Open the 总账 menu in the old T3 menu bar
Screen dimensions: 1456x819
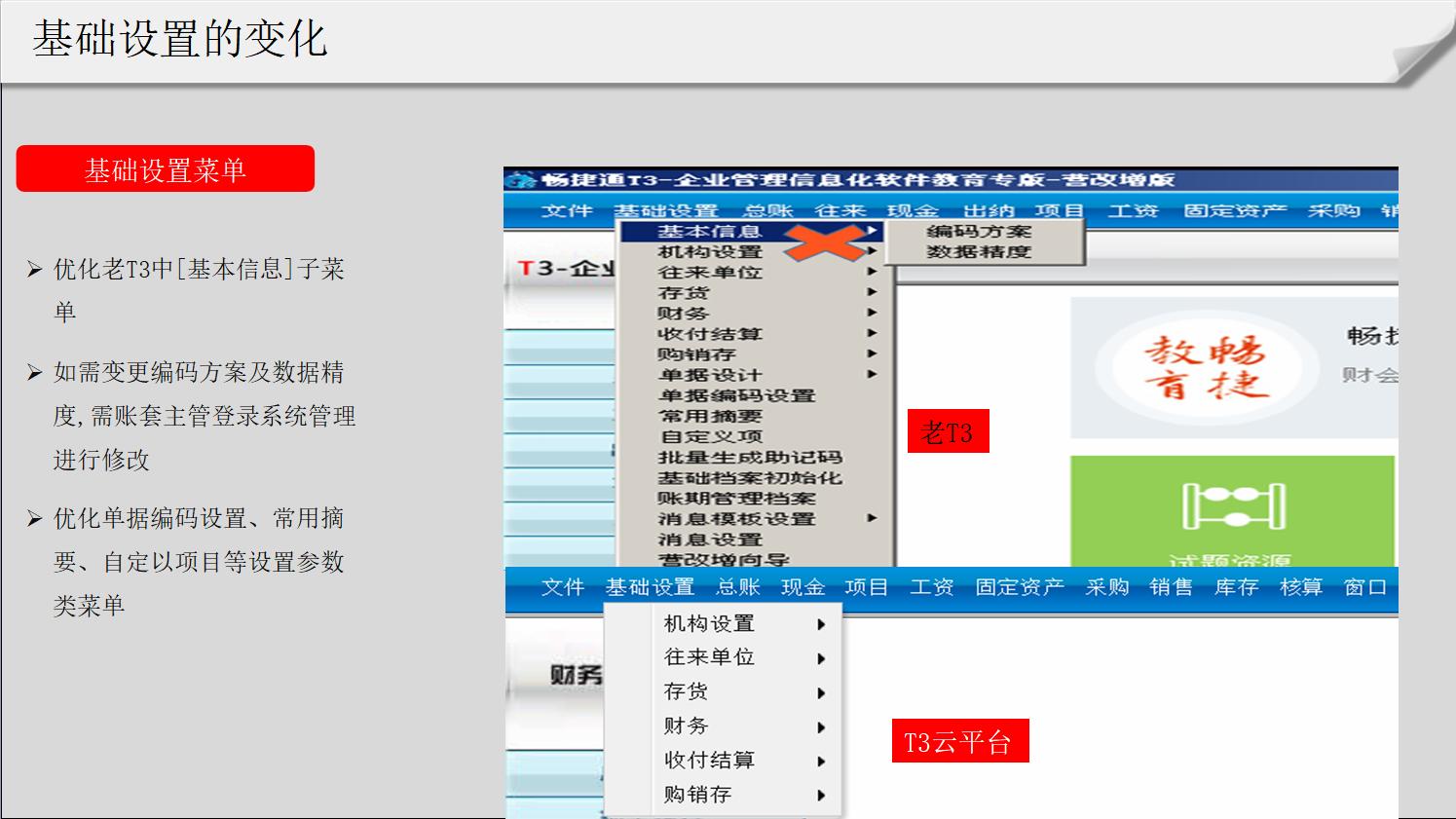pos(767,209)
